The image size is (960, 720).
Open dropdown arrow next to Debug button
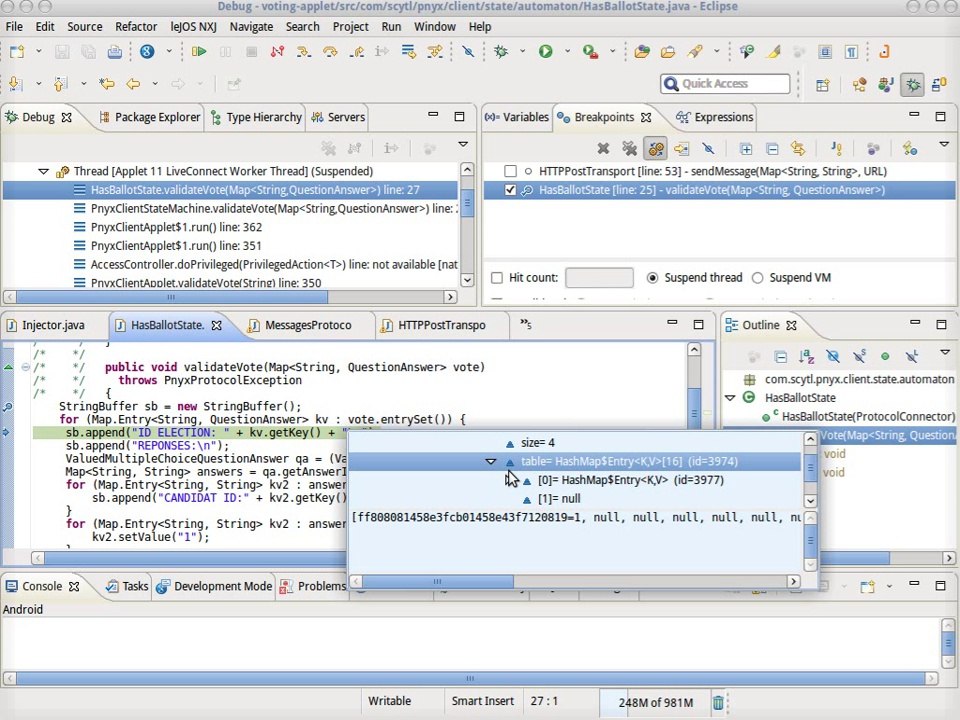(522, 51)
